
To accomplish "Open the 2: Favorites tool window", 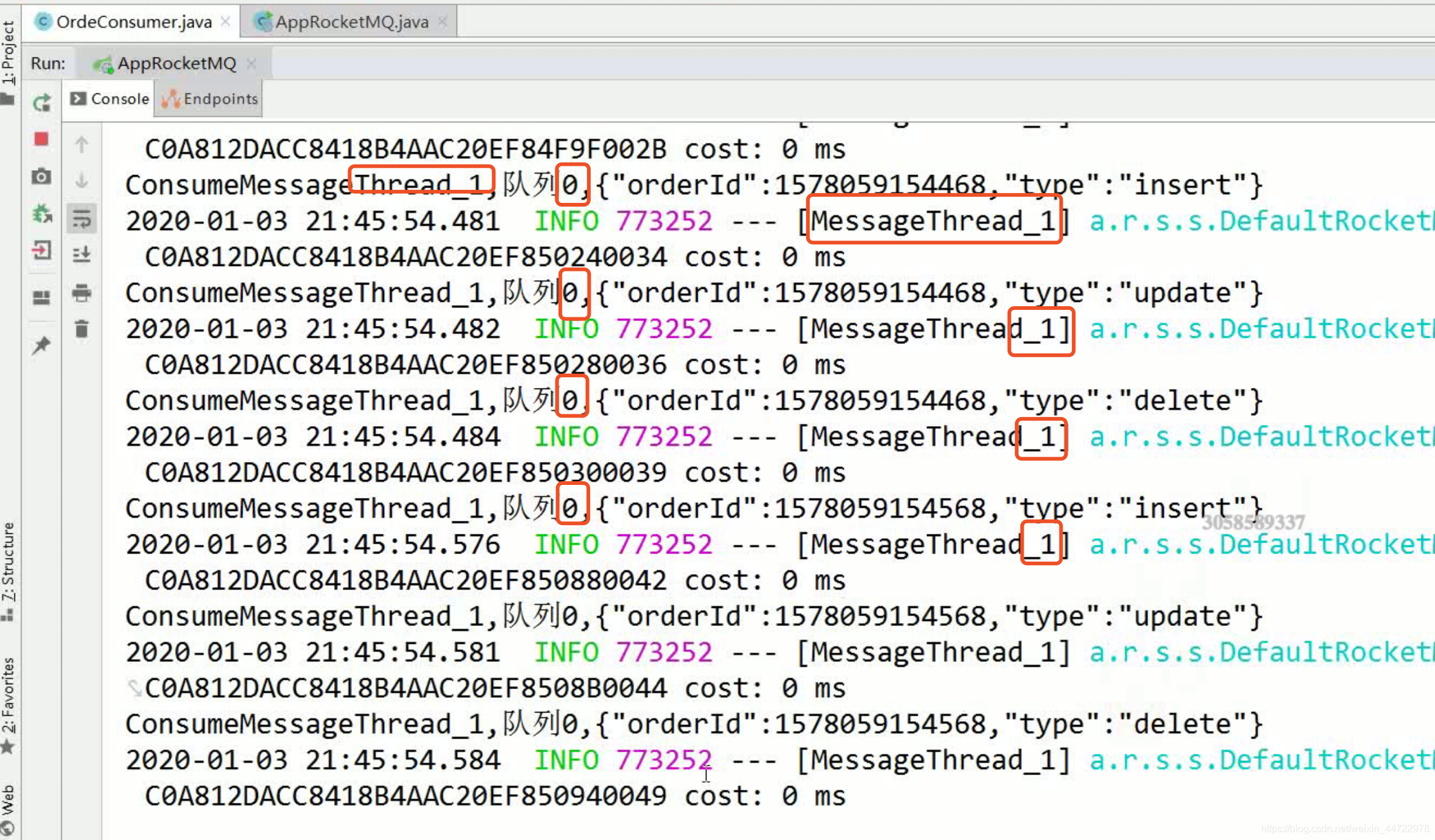I will click(x=8, y=694).
